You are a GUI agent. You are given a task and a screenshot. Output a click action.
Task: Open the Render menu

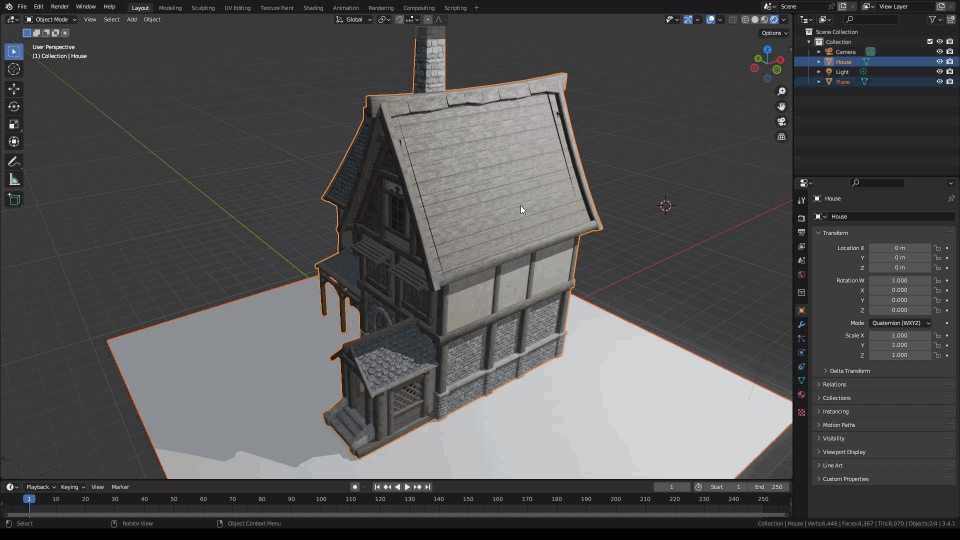[60, 7]
